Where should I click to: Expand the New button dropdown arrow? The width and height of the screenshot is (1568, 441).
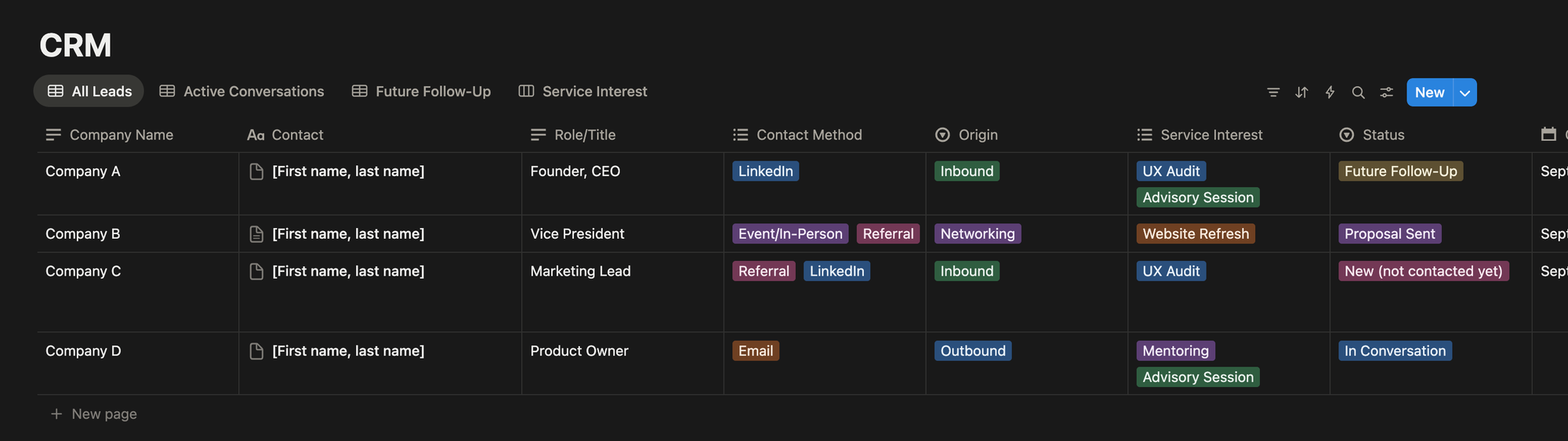tap(1465, 92)
